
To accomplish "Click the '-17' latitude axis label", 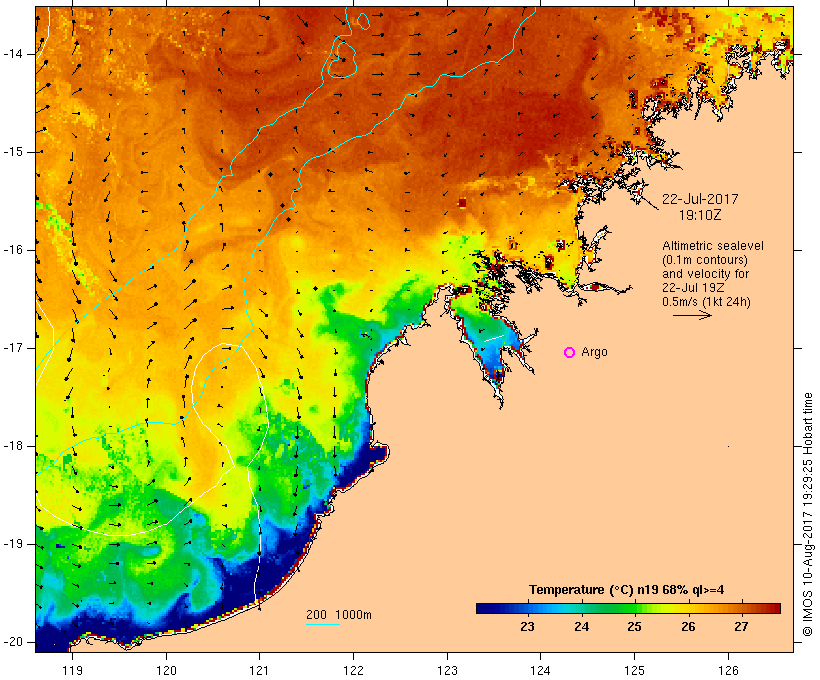I will (x=14, y=348).
